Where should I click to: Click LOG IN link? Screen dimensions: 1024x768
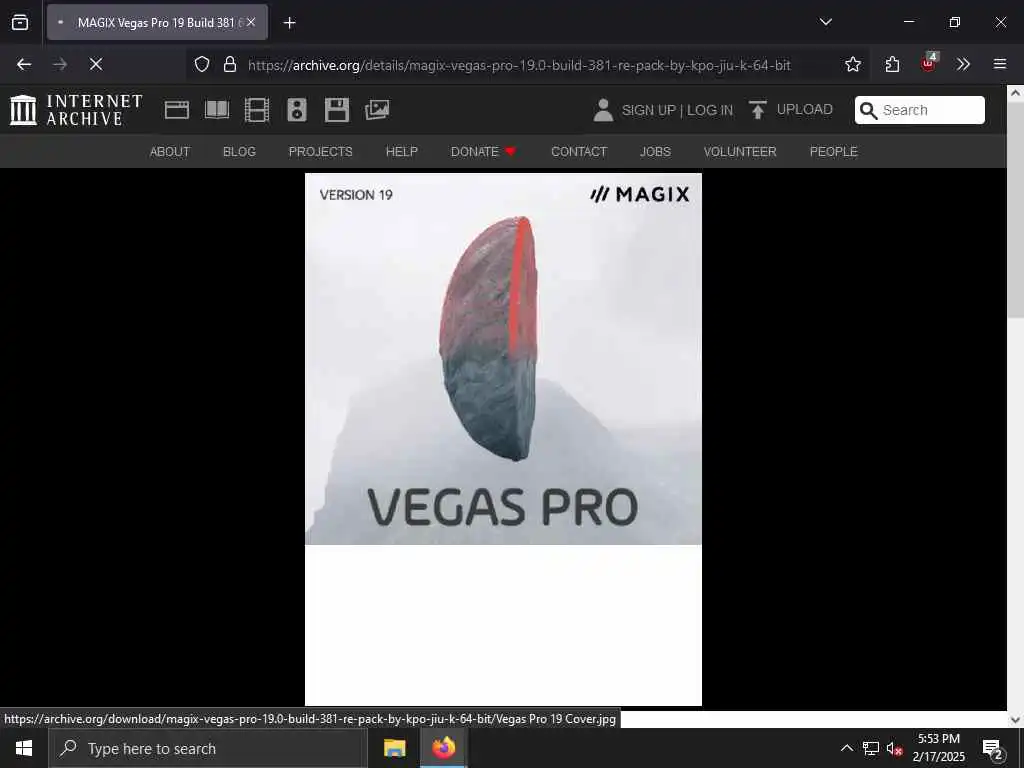(710, 110)
